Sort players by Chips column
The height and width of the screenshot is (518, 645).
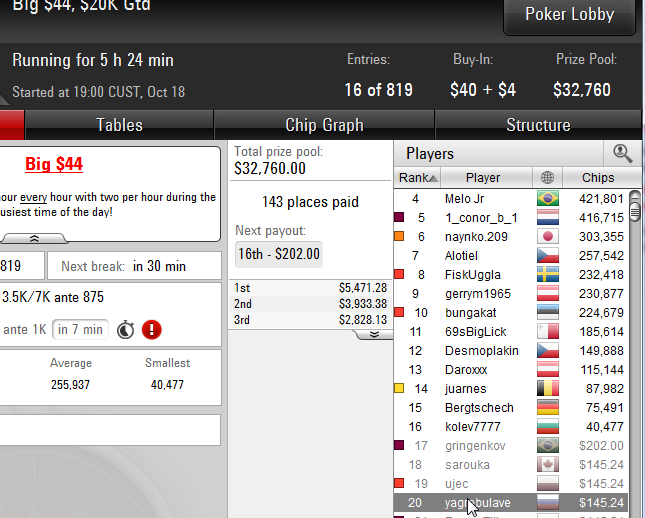pos(598,178)
